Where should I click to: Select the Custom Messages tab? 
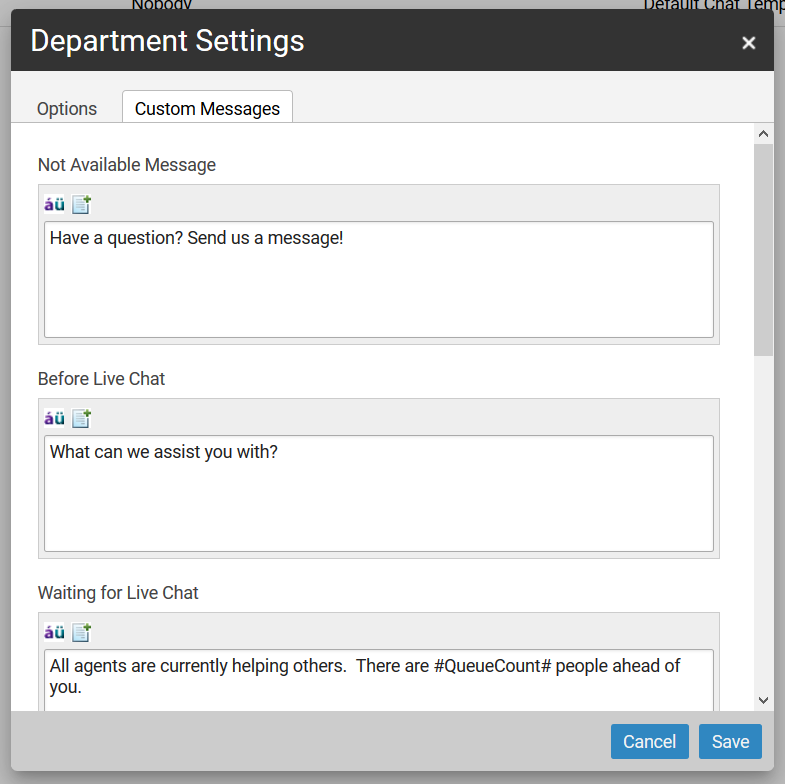coord(207,109)
